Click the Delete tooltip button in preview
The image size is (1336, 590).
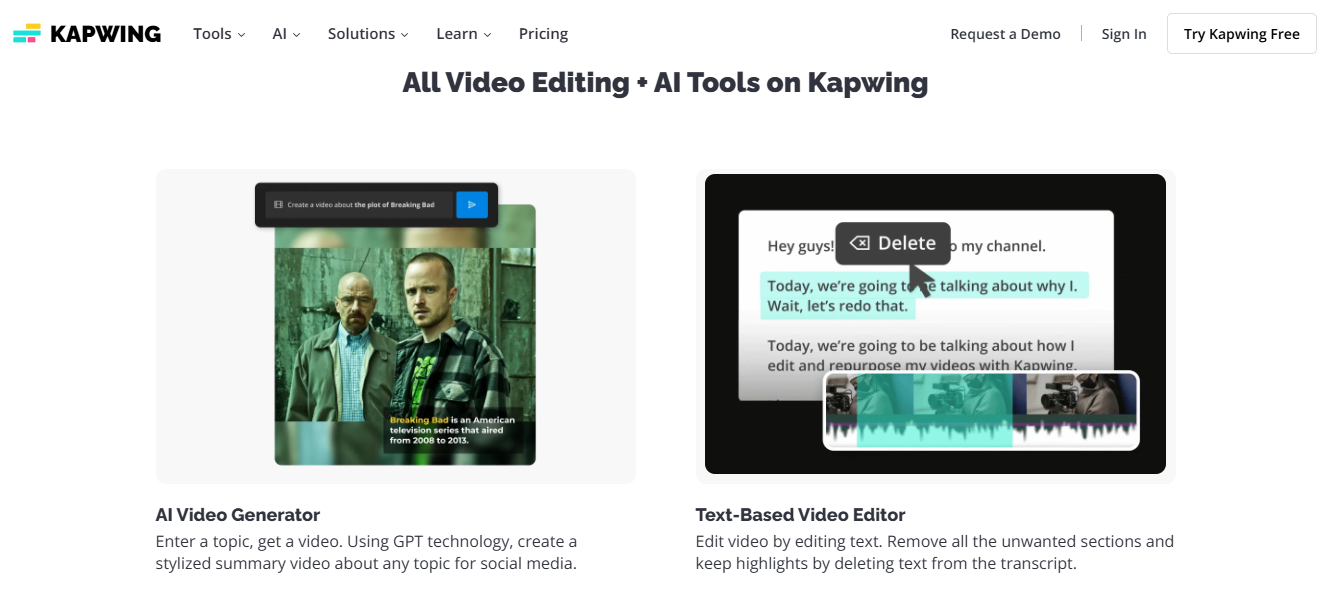[893, 243]
